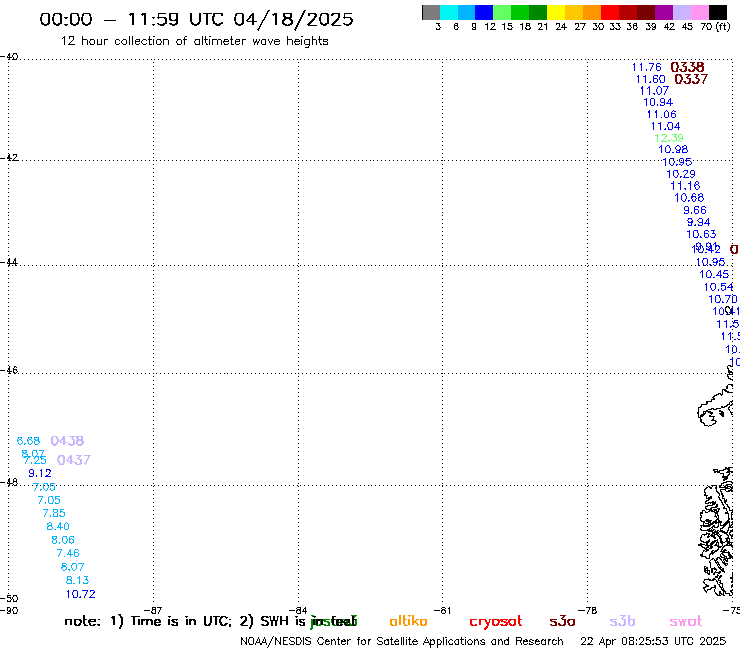Click the wave height value 9.66

tap(695, 210)
